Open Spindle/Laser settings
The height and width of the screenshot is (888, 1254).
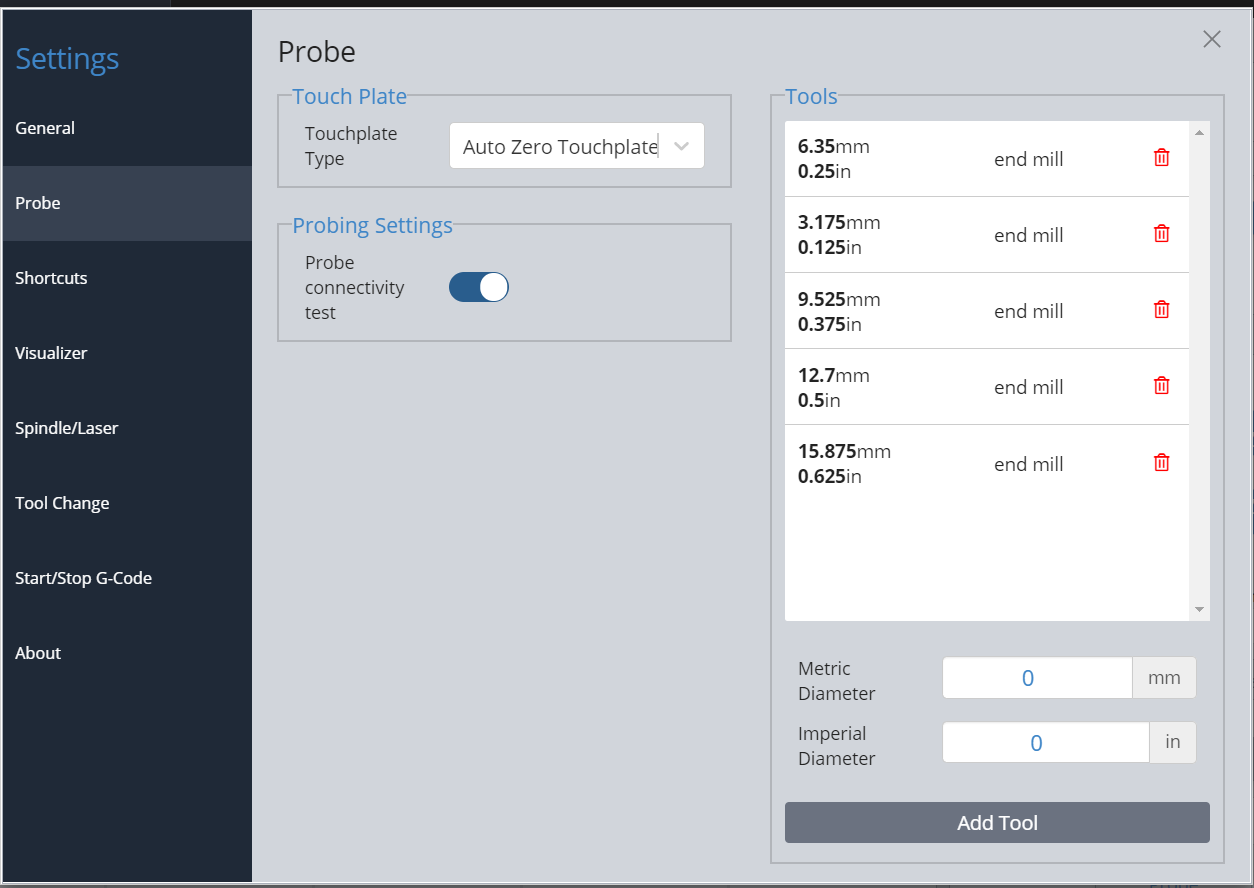pyautogui.click(x=67, y=428)
